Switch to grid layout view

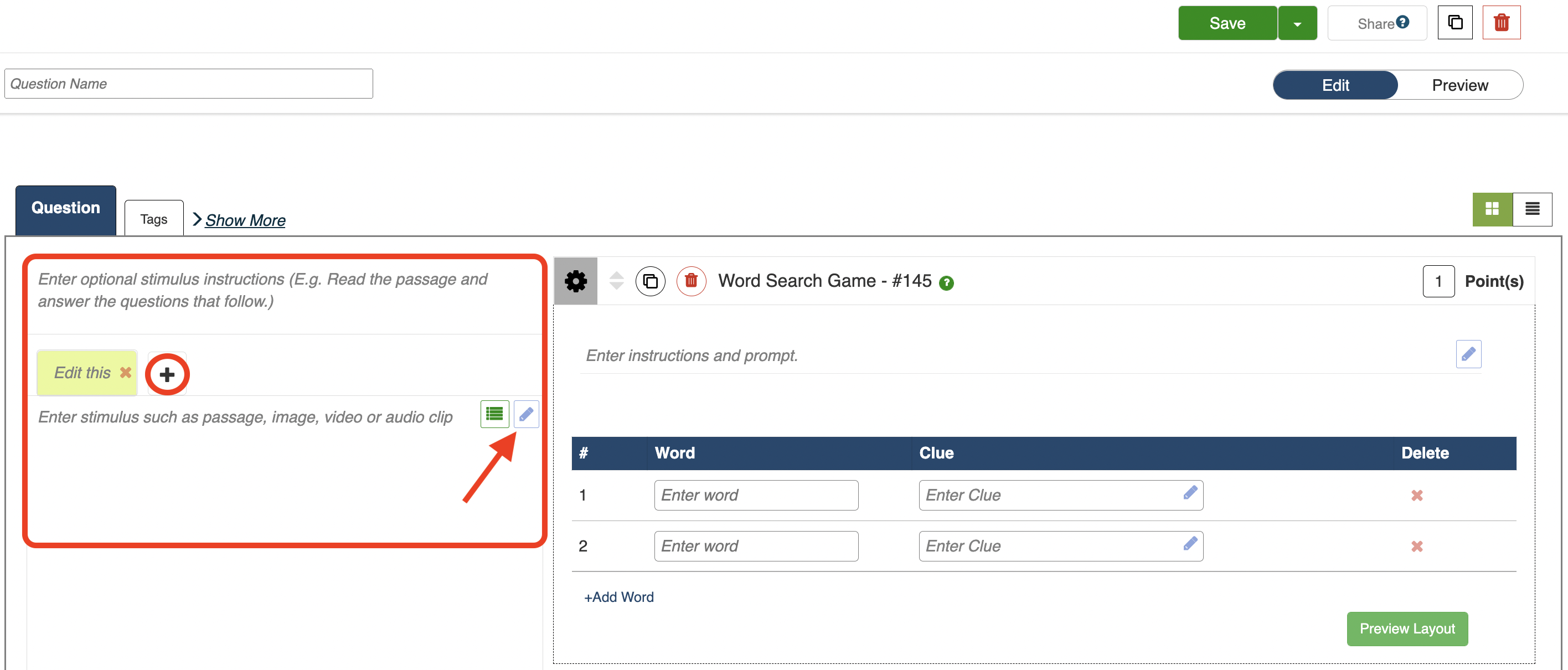click(1492, 209)
